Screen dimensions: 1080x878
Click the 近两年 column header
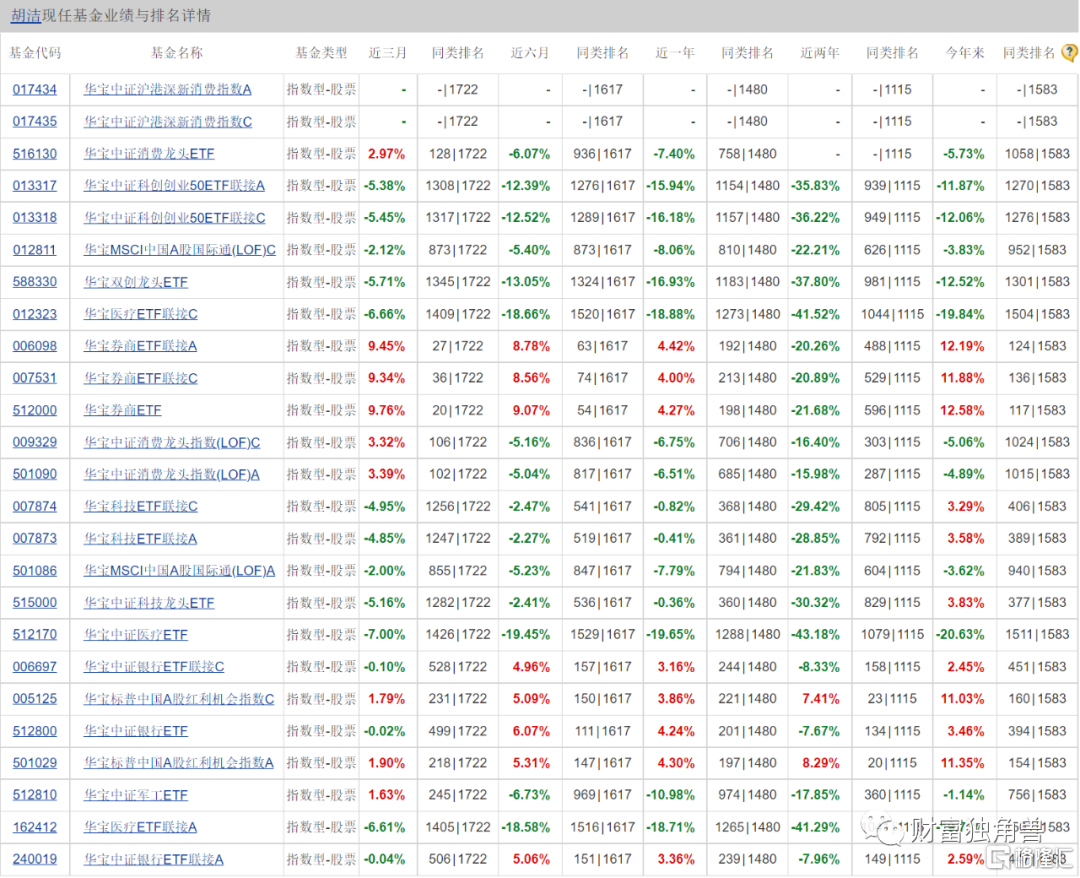(820, 53)
